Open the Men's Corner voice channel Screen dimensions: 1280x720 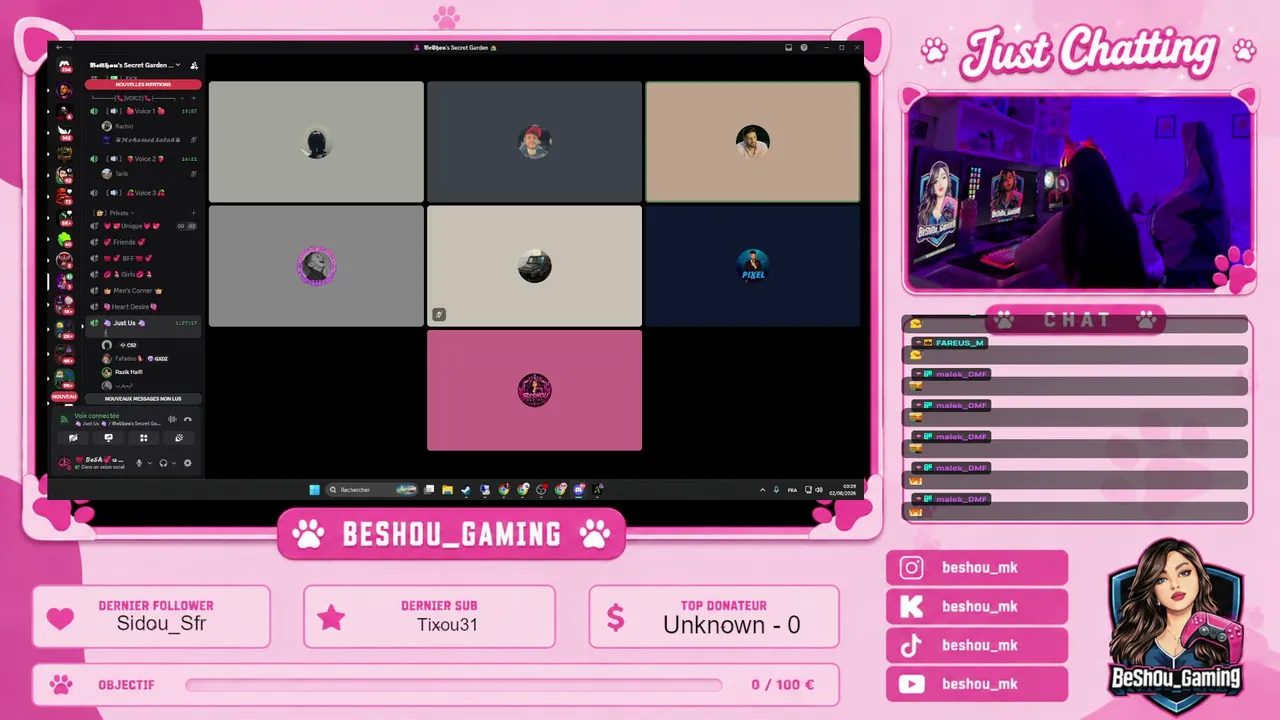[144, 290]
